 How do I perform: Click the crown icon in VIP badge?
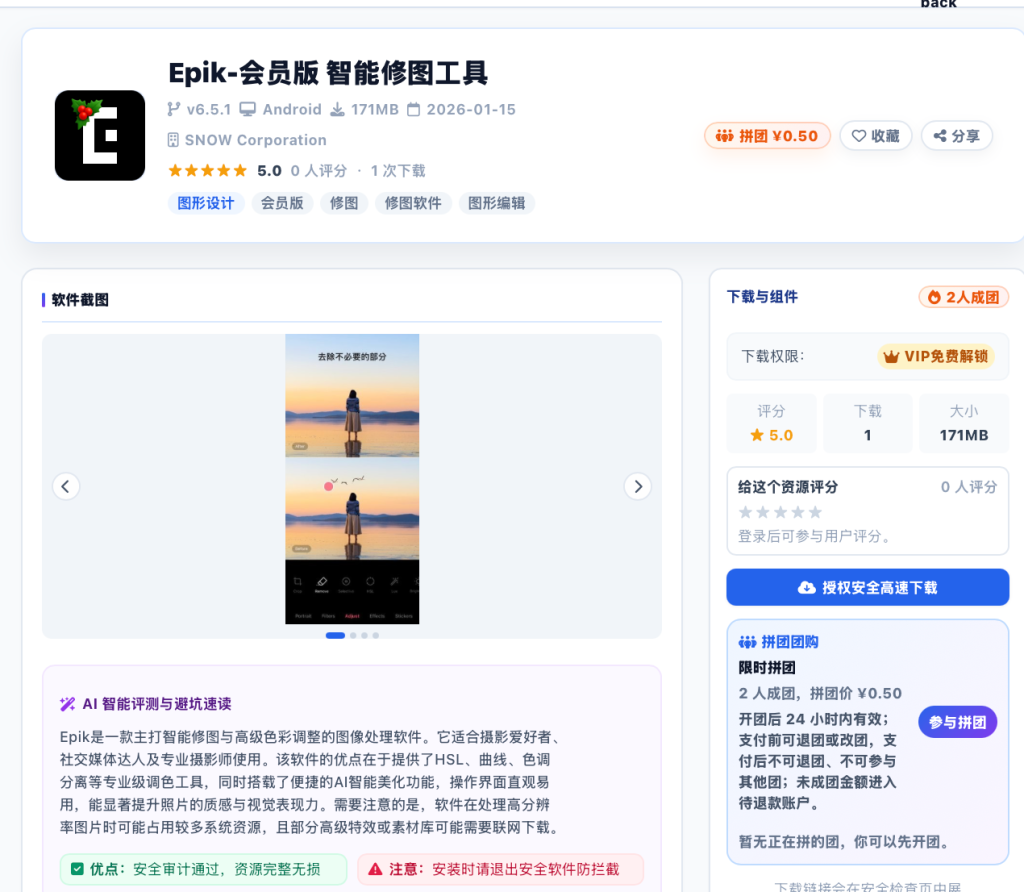[x=891, y=357]
